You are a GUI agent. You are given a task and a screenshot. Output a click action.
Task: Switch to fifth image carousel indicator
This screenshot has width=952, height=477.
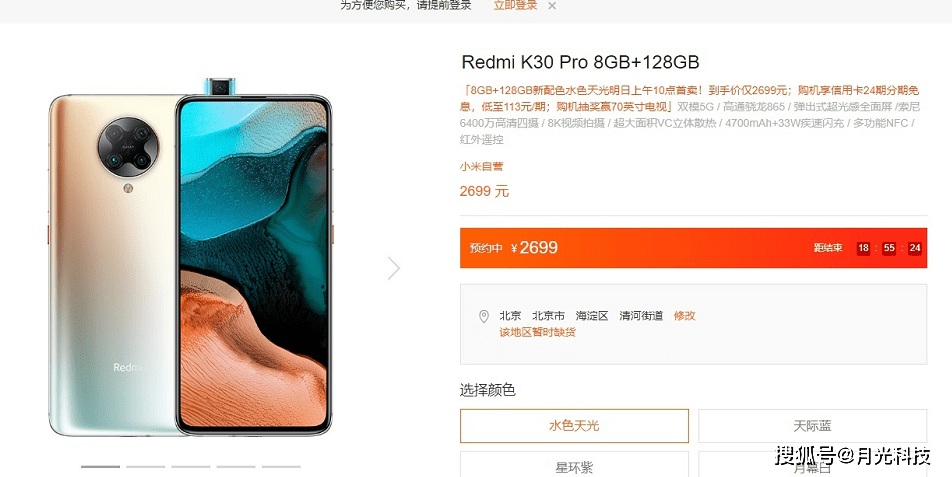click(x=281, y=467)
